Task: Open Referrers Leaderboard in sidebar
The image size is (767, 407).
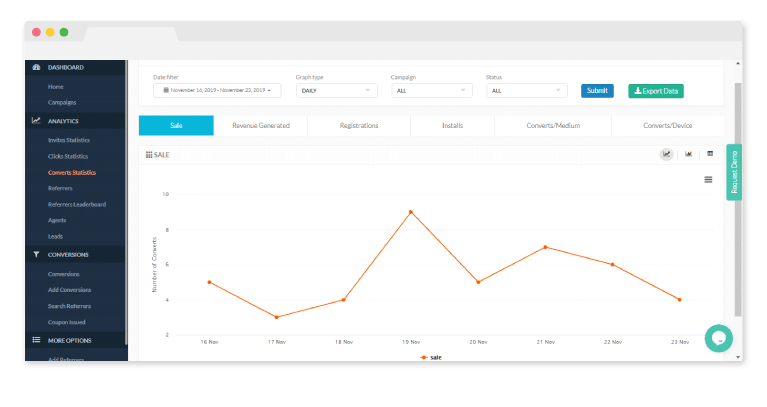Action: (x=77, y=204)
